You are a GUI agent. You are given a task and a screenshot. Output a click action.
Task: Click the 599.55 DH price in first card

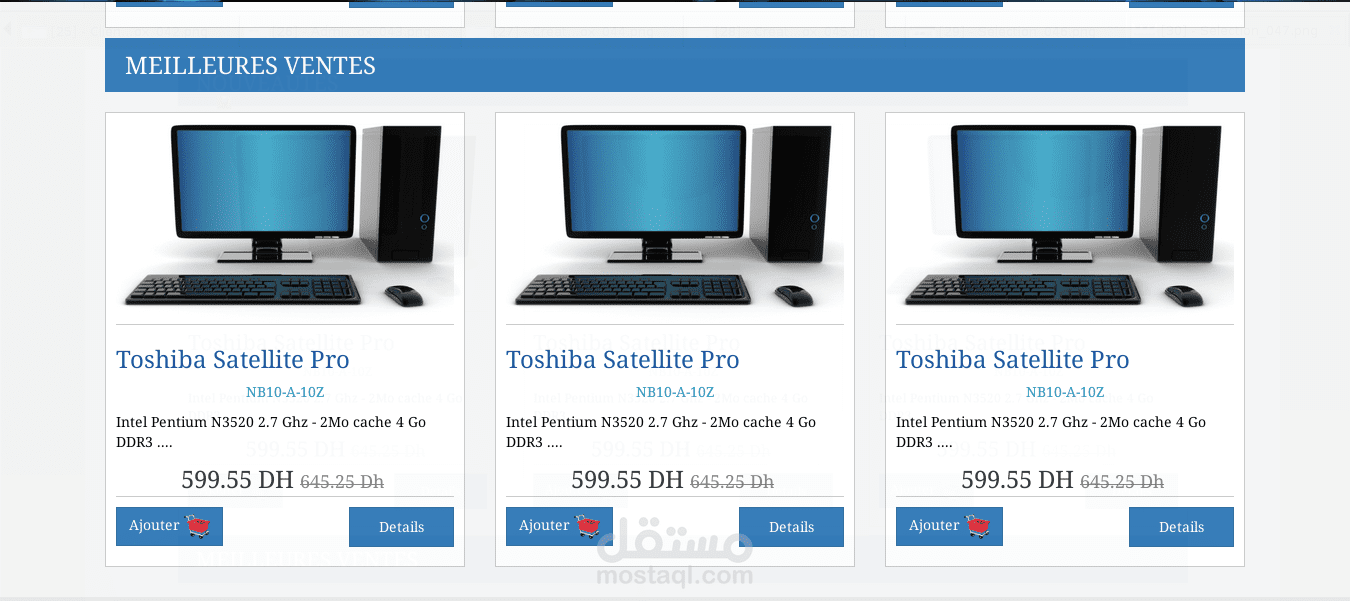pyautogui.click(x=237, y=480)
